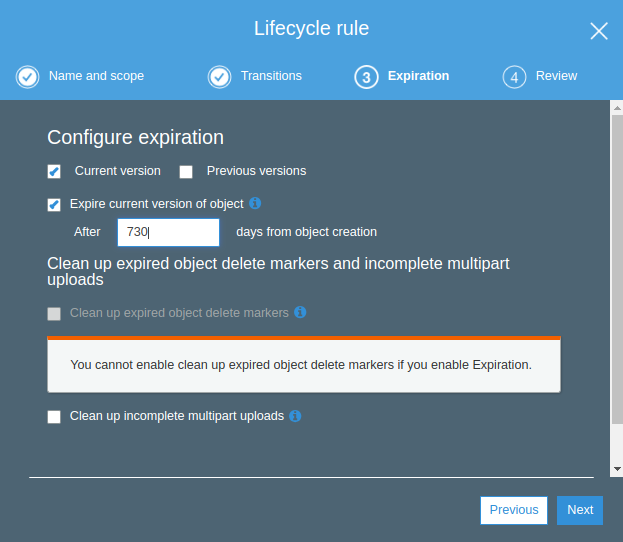Viewport: 623px width, 542px height.
Task: Check Clean up incomplete multipart uploads
Action: (x=54, y=416)
